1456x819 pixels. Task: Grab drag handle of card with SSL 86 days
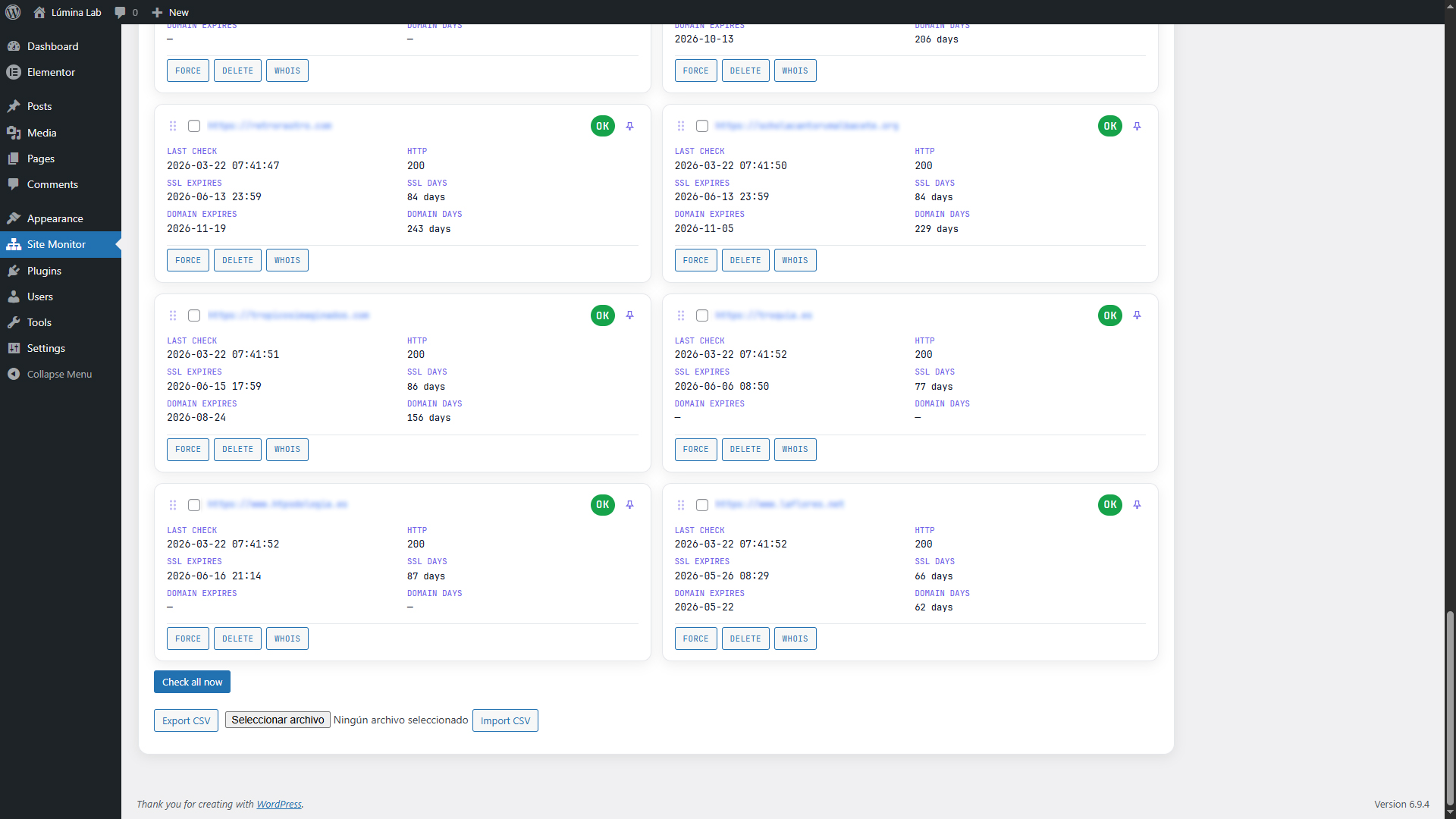click(x=173, y=315)
